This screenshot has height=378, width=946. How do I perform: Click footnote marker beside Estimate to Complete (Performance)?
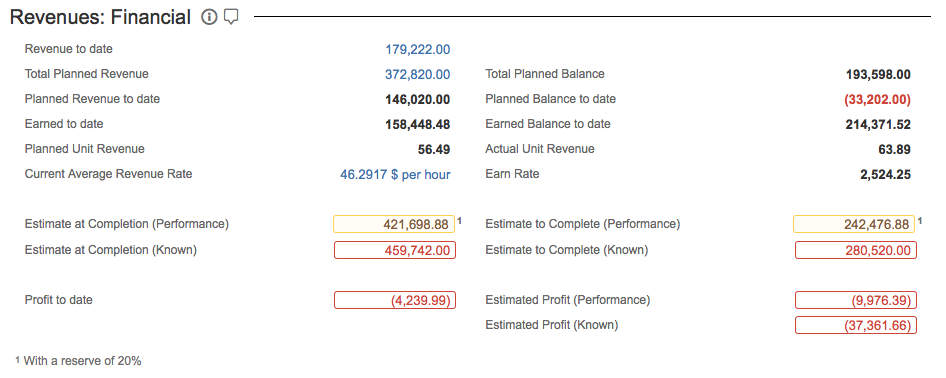919,221
